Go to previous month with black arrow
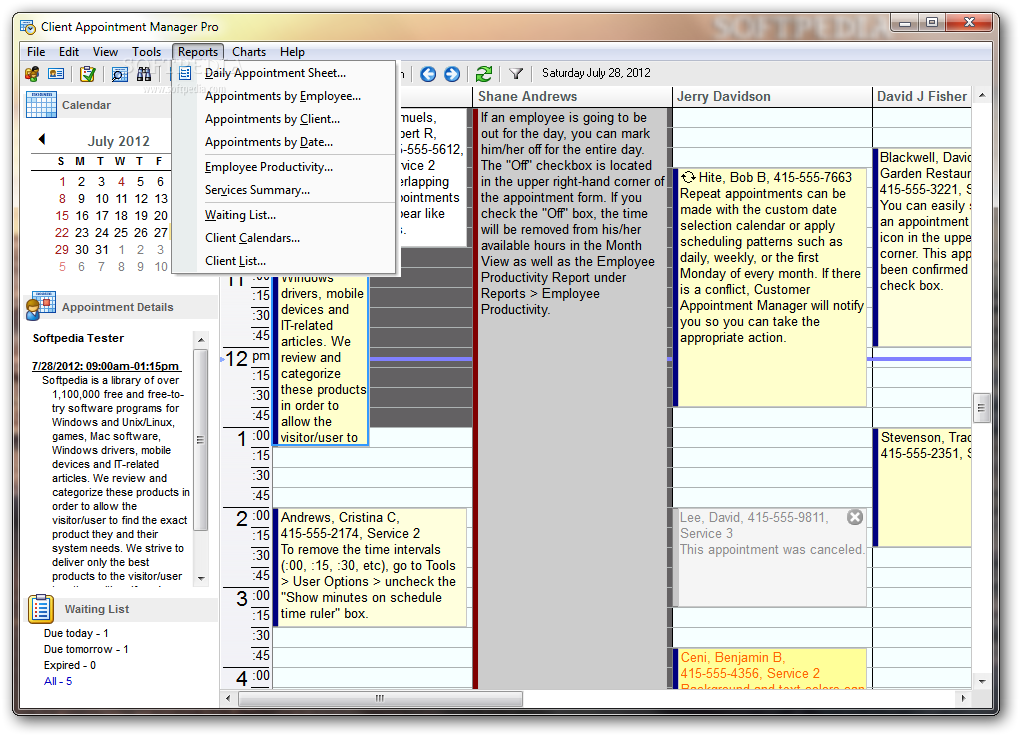1020x736 pixels. [x=42, y=139]
